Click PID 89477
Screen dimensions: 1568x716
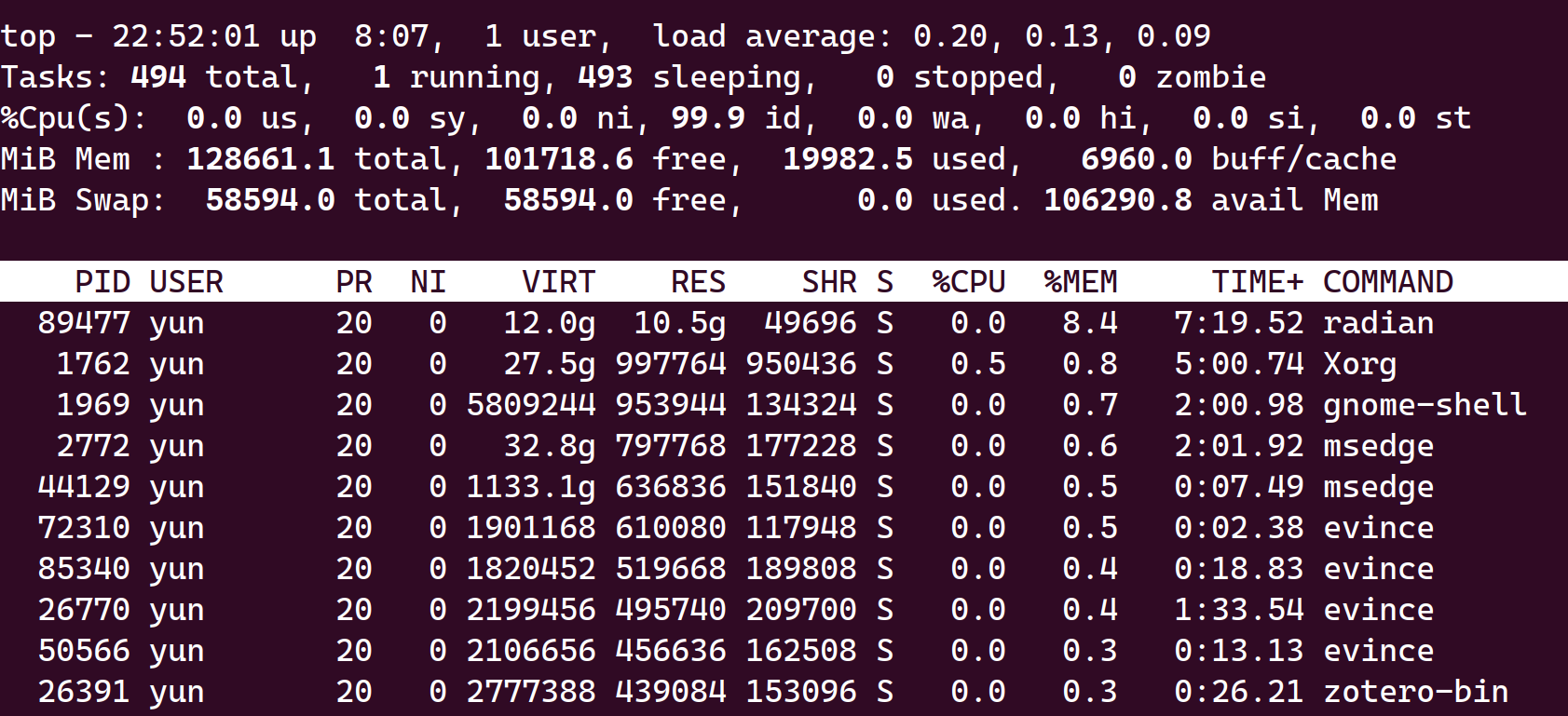click(84, 323)
